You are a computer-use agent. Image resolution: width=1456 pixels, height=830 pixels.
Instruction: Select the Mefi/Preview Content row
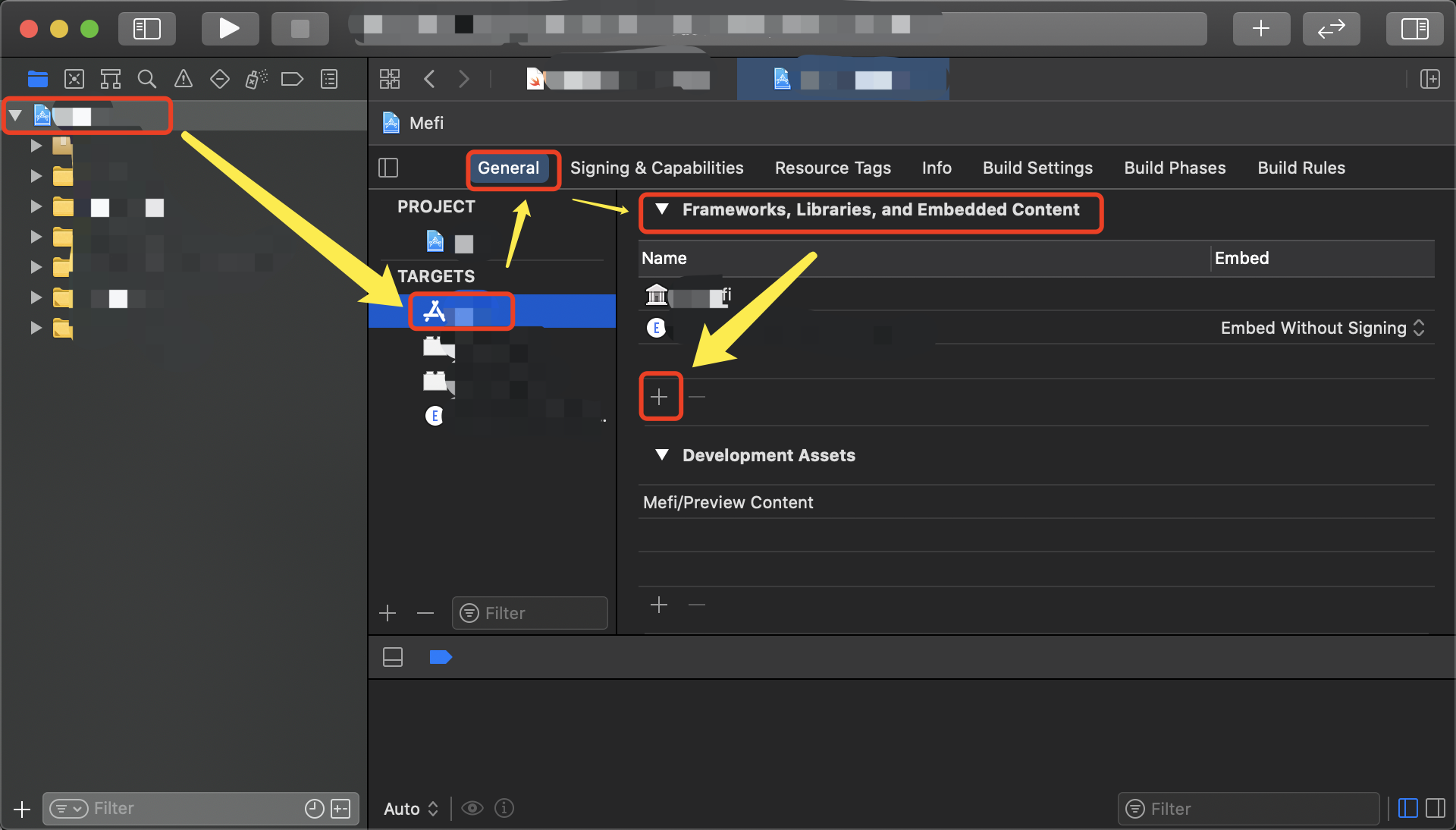tap(1037, 502)
